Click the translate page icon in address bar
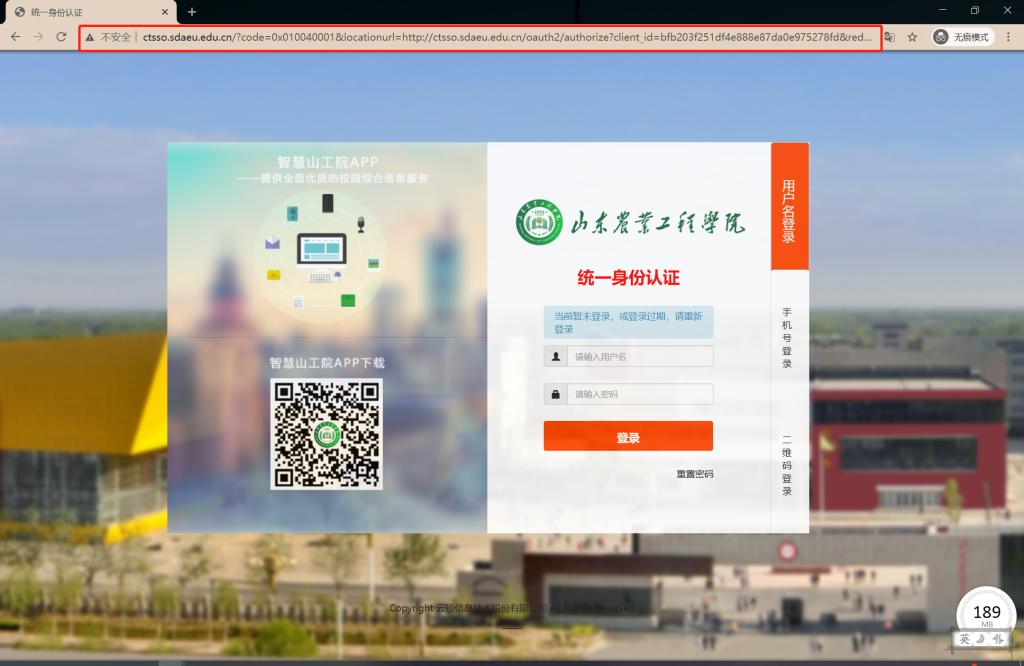This screenshot has width=1024, height=666. [889, 37]
